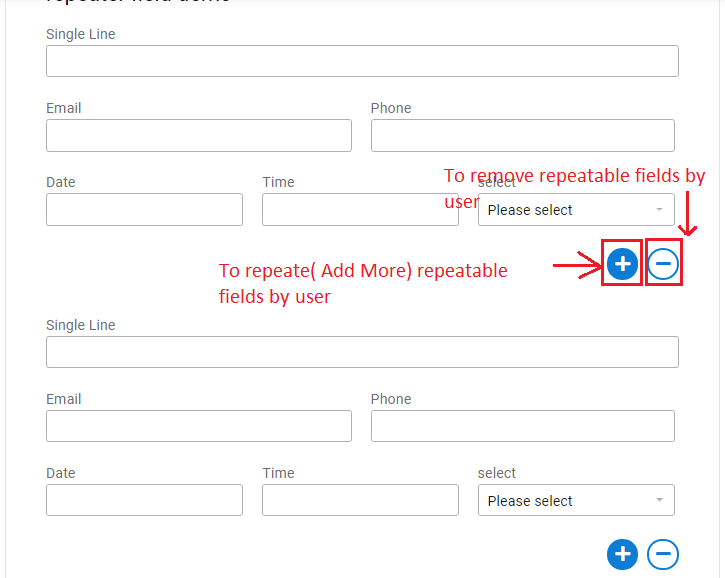Select the Date field in the second group
725x578 pixels.
coord(144,500)
